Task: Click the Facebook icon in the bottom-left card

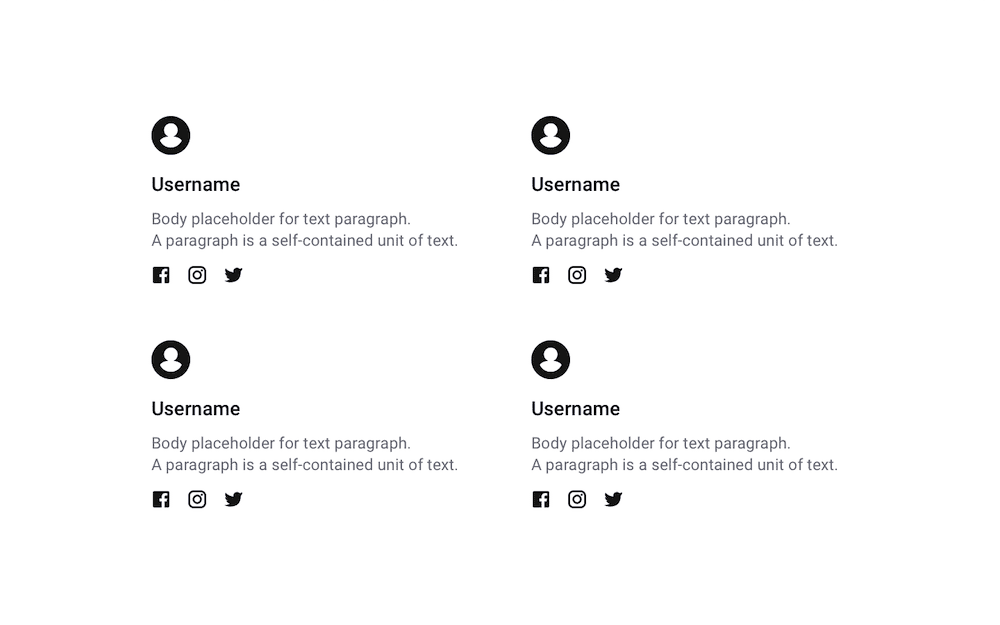Action: (x=161, y=499)
